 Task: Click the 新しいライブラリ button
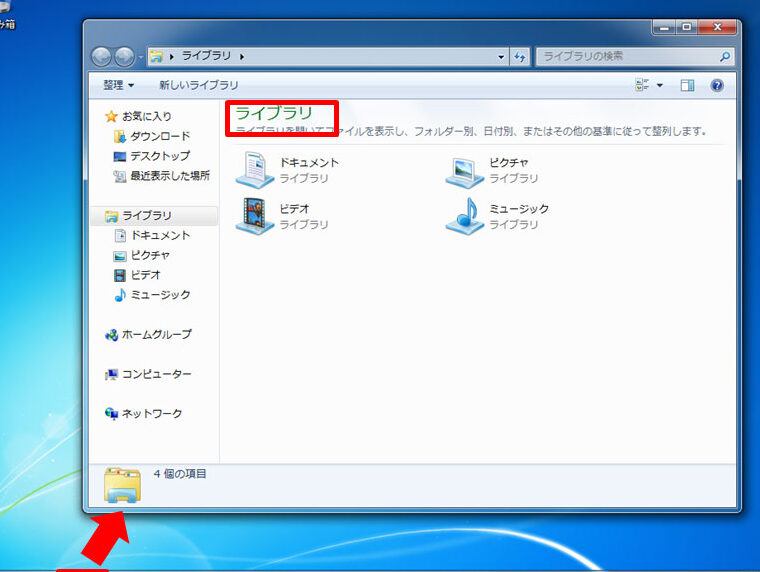(x=198, y=86)
